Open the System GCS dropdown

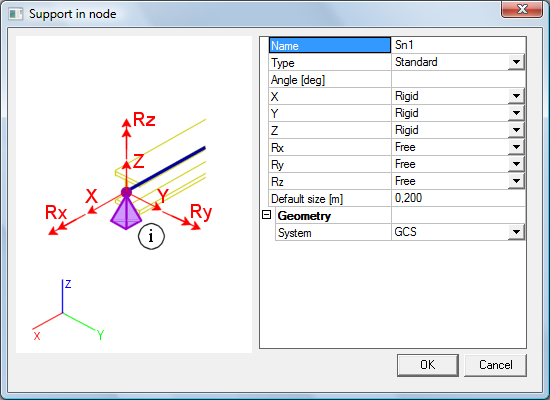(516, 232)
